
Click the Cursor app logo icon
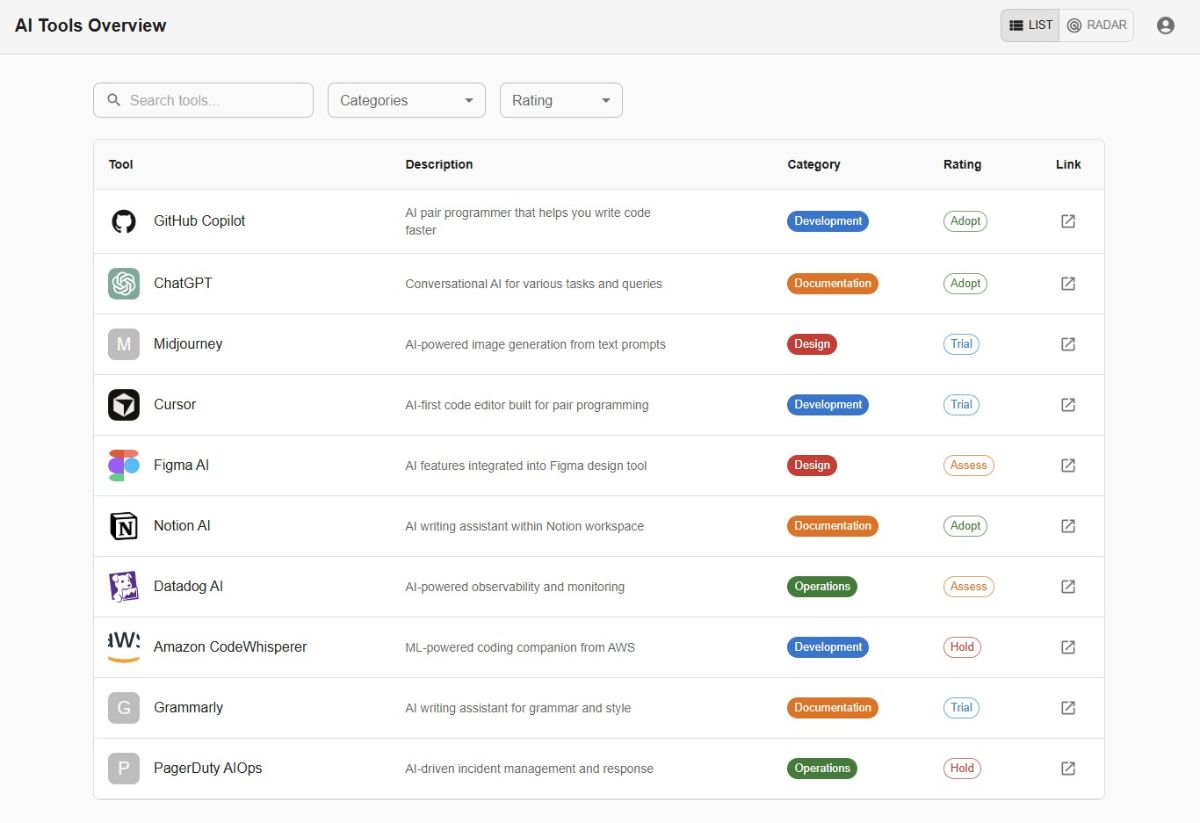coord(124,405)
